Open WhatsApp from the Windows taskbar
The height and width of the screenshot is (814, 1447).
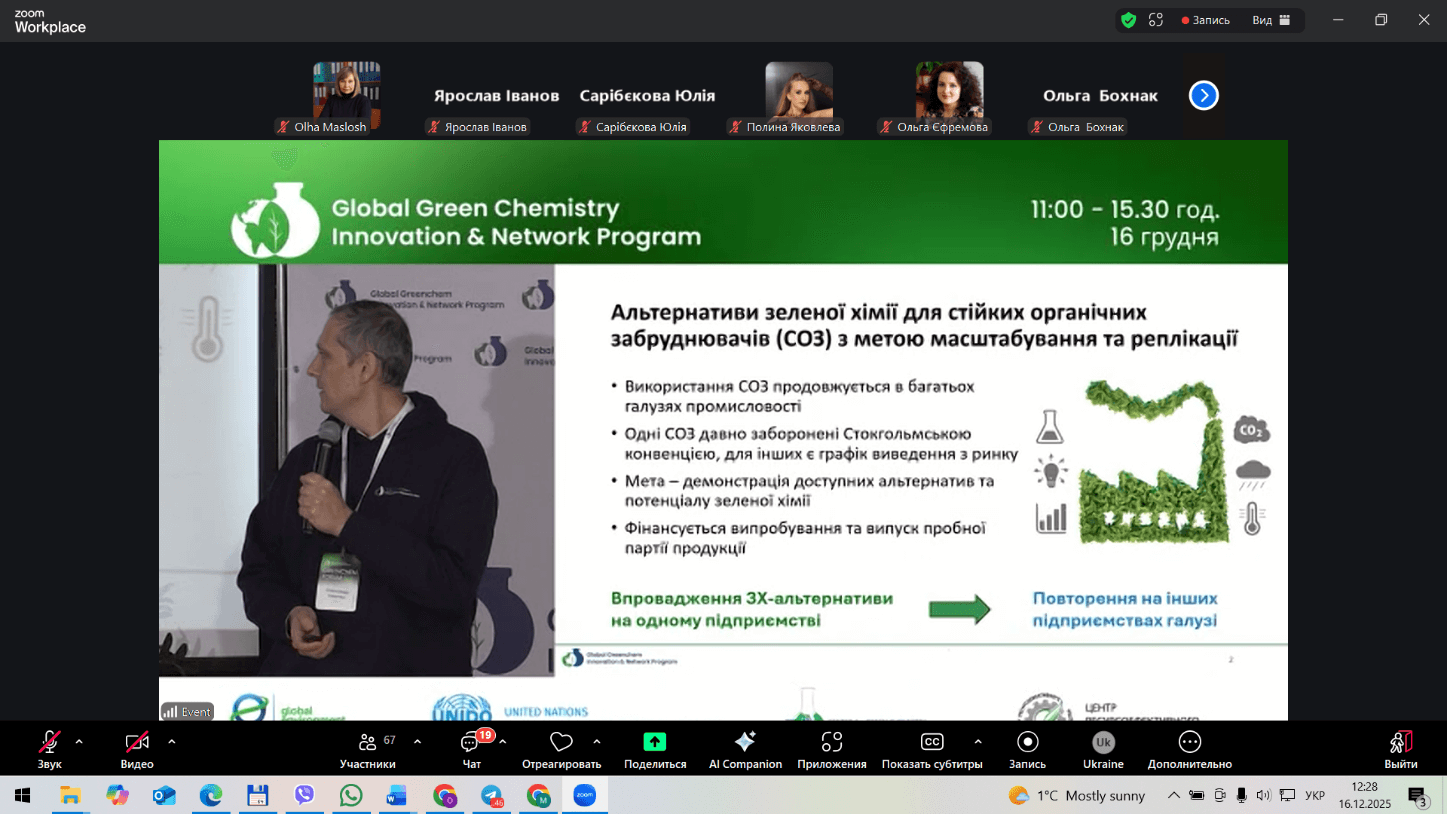click(x=351, y=796)
